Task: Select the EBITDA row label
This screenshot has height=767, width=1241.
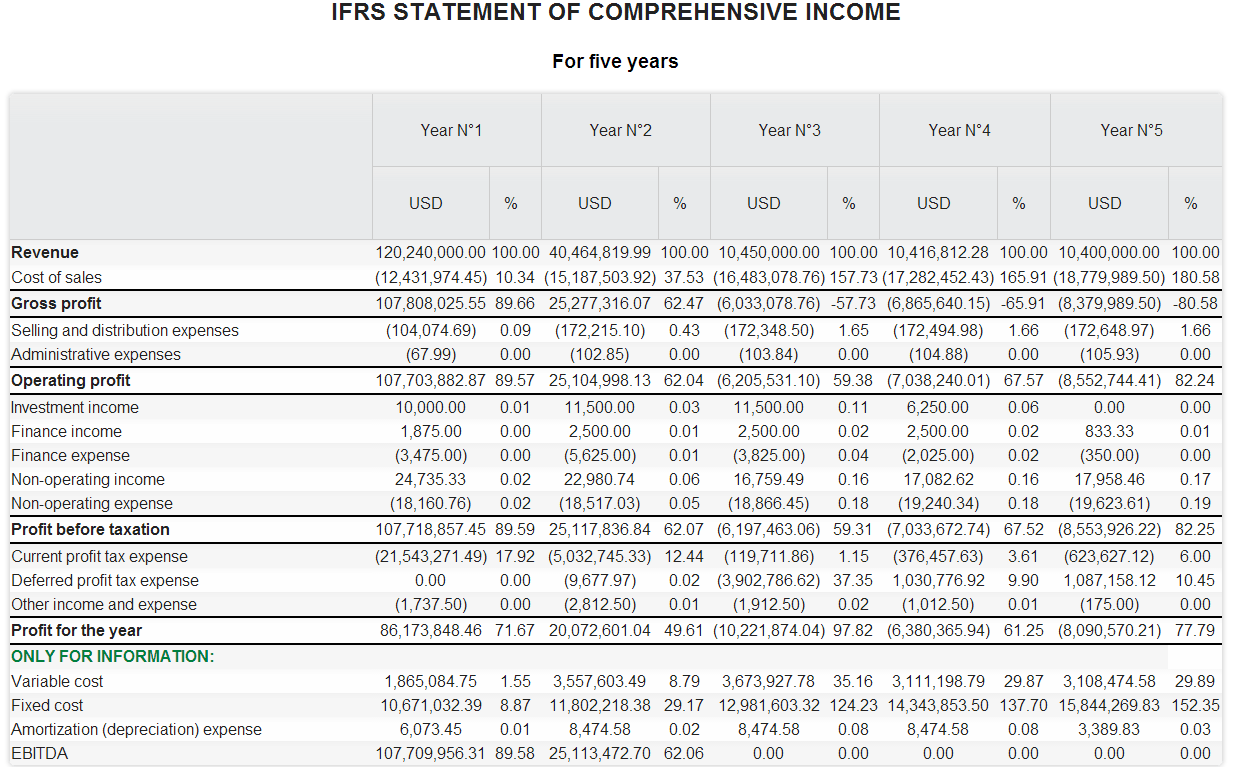Action: (x=40, y=753)
